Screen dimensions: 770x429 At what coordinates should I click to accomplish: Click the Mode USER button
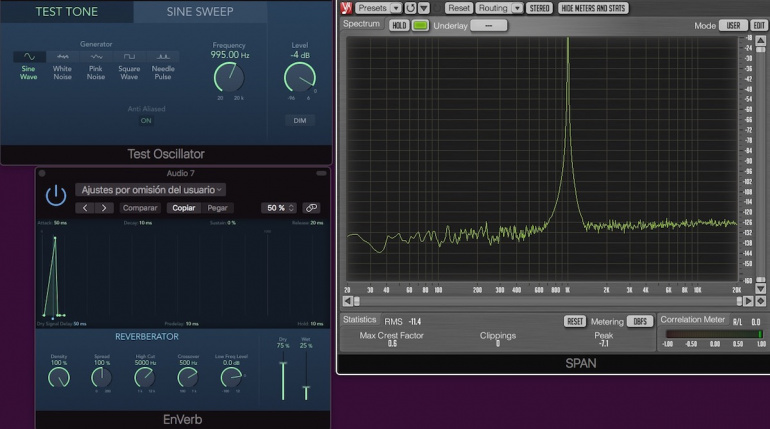[x=733, y=26]
